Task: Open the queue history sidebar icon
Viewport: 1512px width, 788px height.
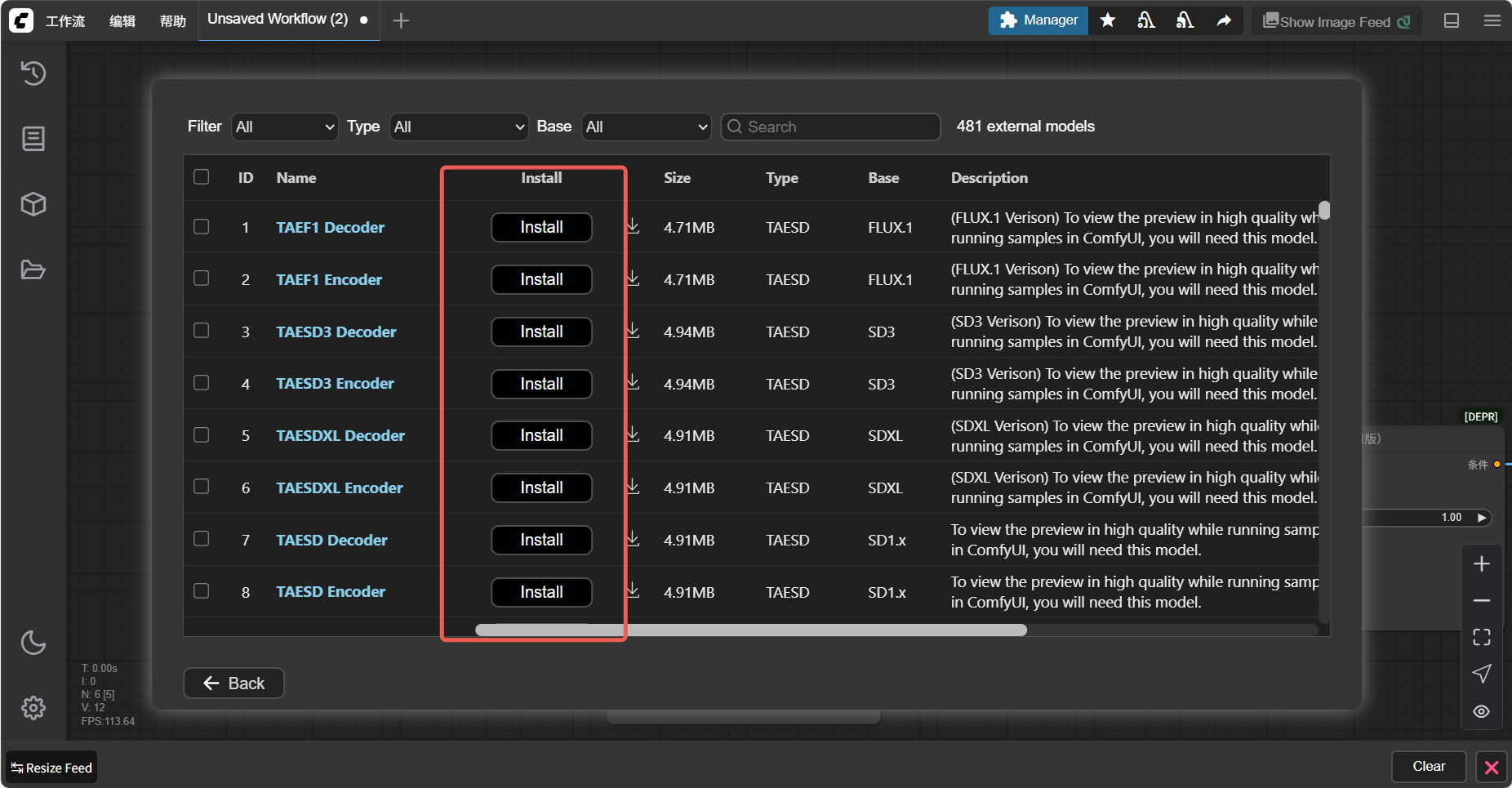Action: [33, 73]
